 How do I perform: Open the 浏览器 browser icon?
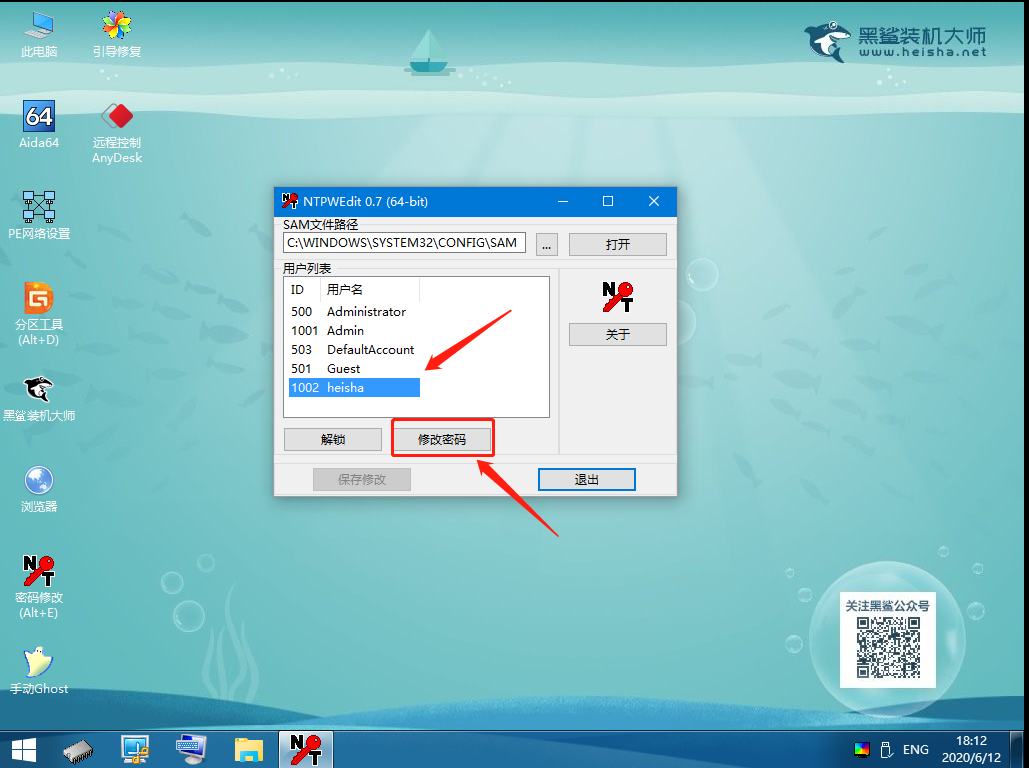pos(39,481)
